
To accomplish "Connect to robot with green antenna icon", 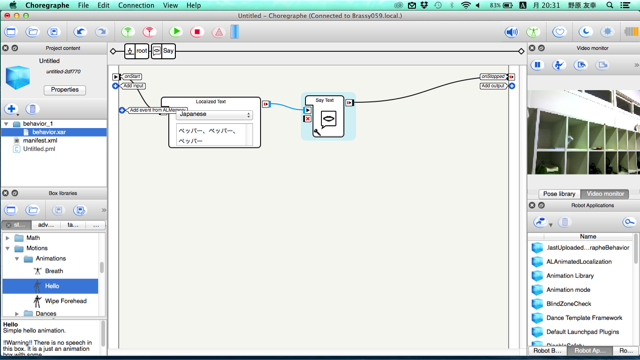I will point(128,32).
